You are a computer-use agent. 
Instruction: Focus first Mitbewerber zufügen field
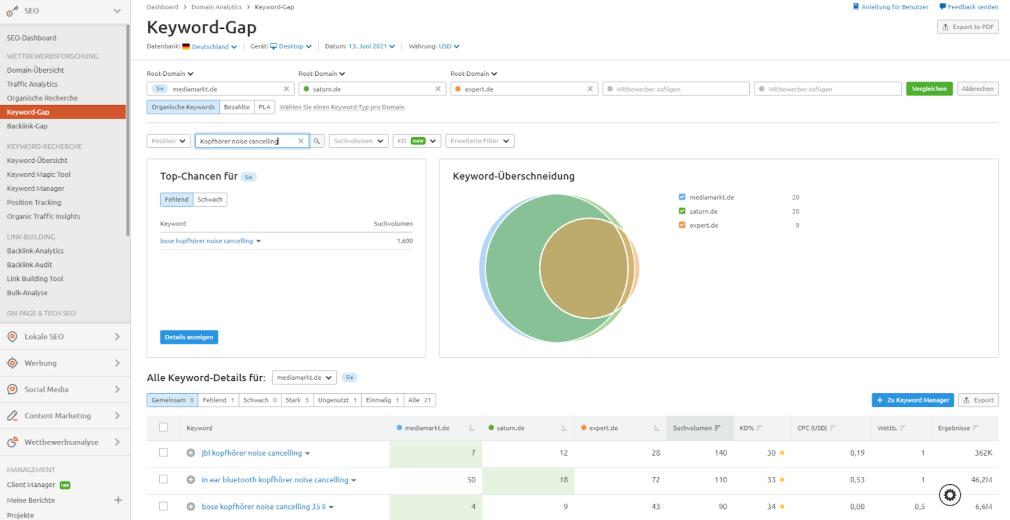click(676, 89)
